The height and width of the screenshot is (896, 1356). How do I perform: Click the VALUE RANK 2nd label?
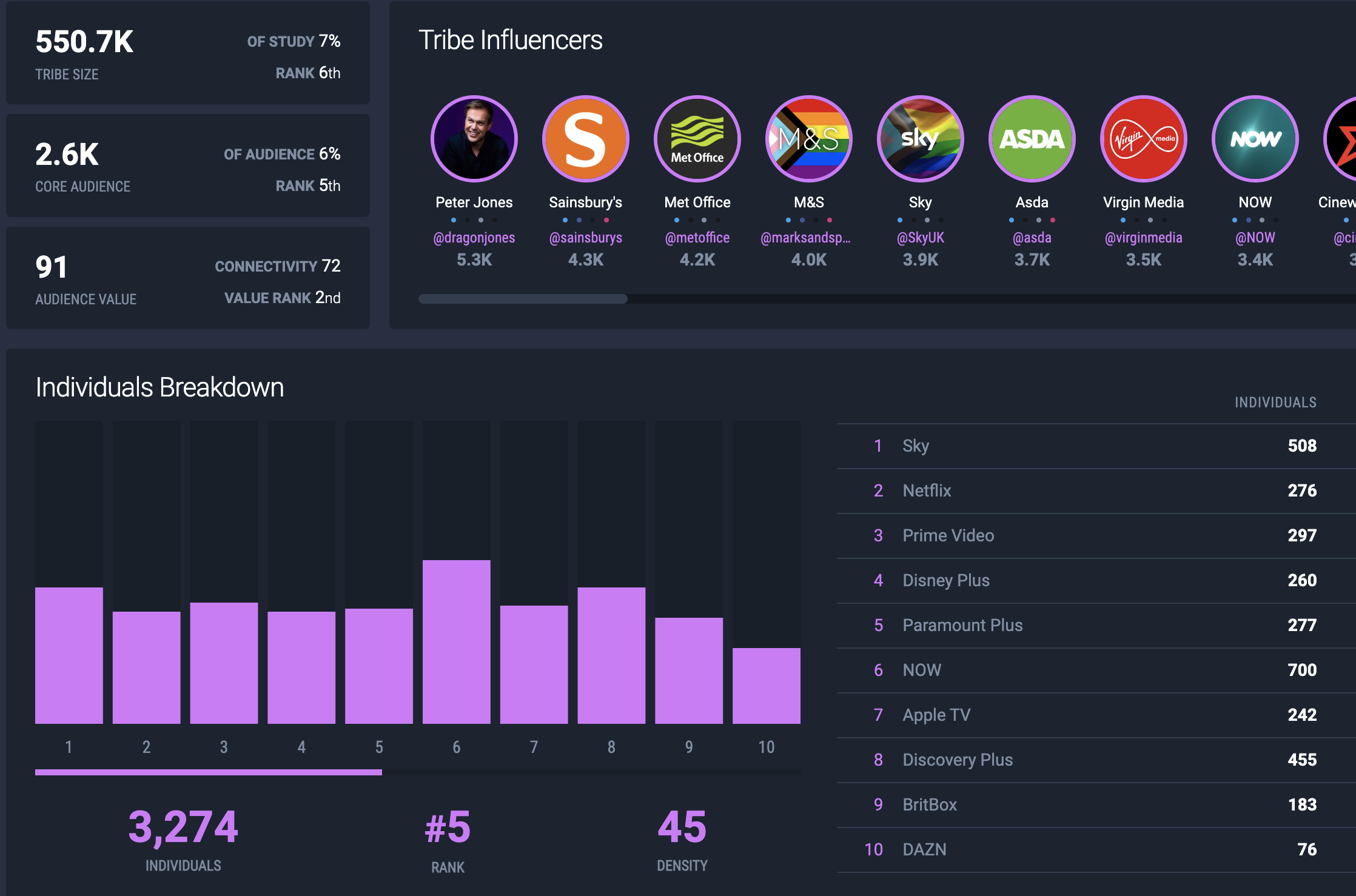(x=283, y=298)
